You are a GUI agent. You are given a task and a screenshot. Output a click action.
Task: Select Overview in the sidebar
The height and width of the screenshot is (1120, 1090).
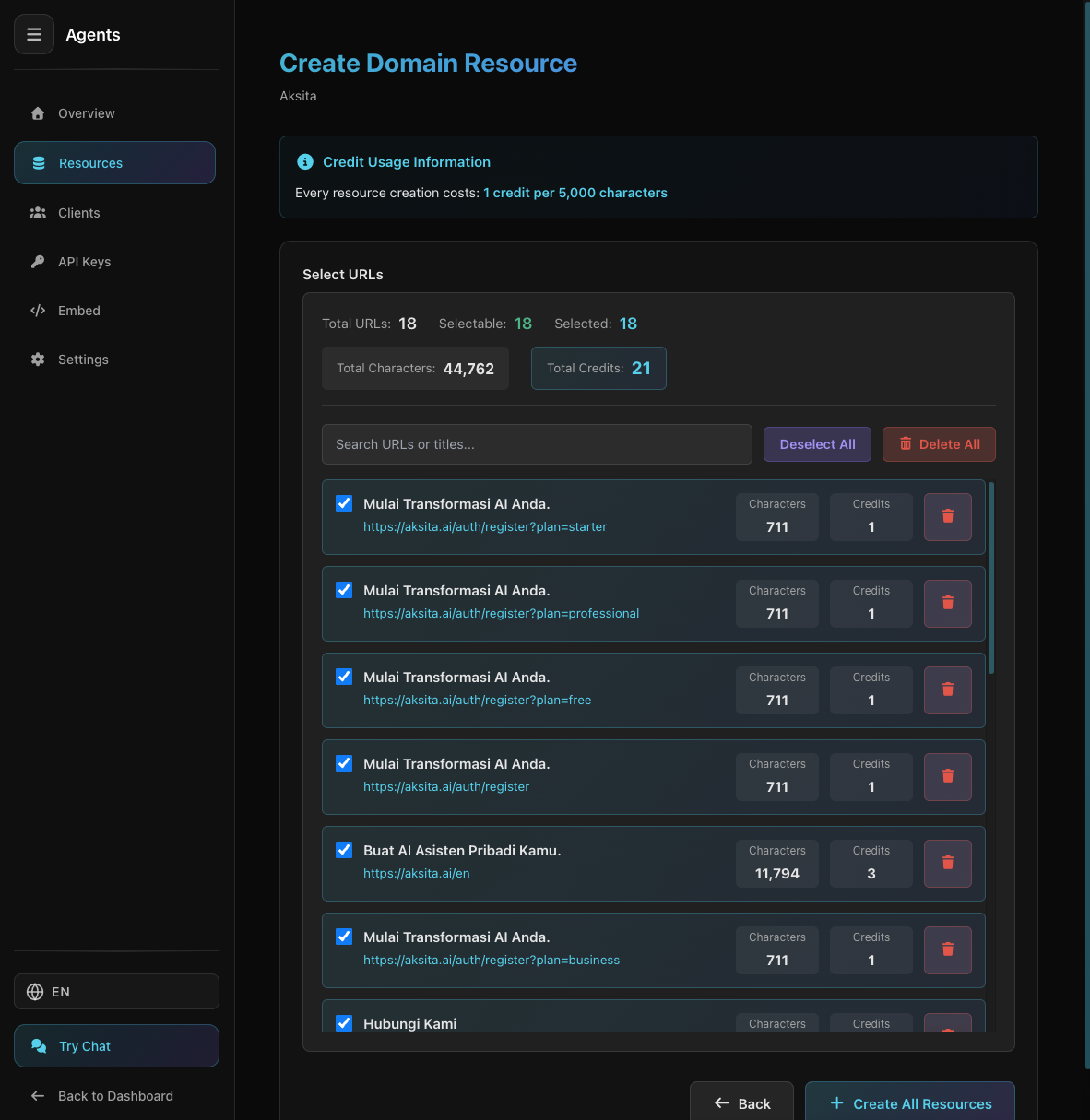point(86,112)
